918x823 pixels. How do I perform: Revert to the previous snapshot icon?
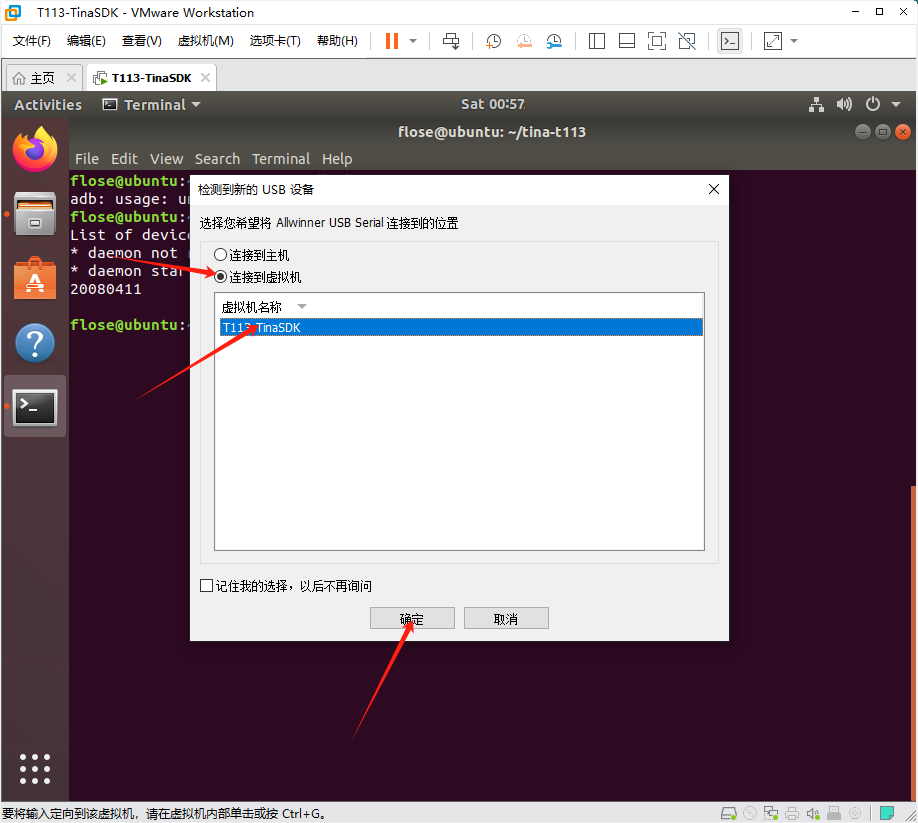tap(524, 41)
